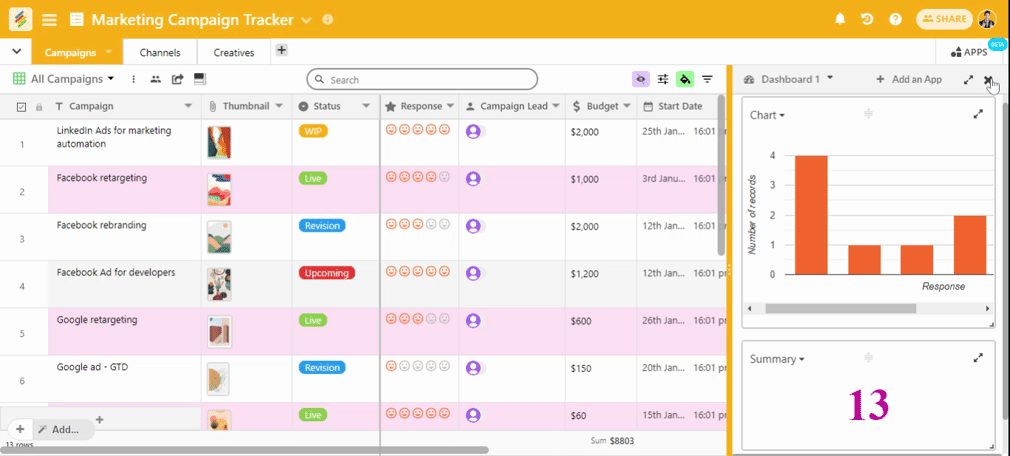Image resolution: width=1010 pixels, height=456 pixels.
Task: Click the Chart app drag handle
Action: [868, 113]
